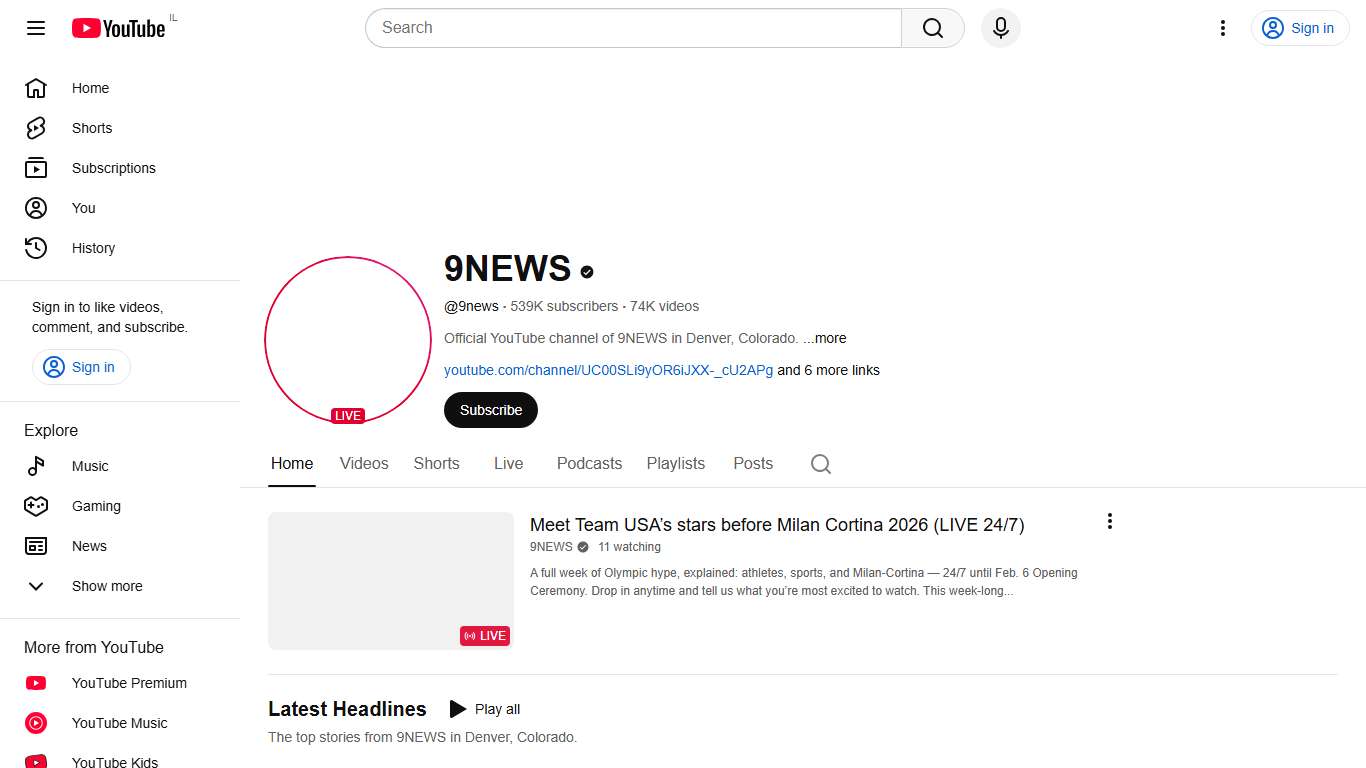Open the Playlists tab

[675, 463]
